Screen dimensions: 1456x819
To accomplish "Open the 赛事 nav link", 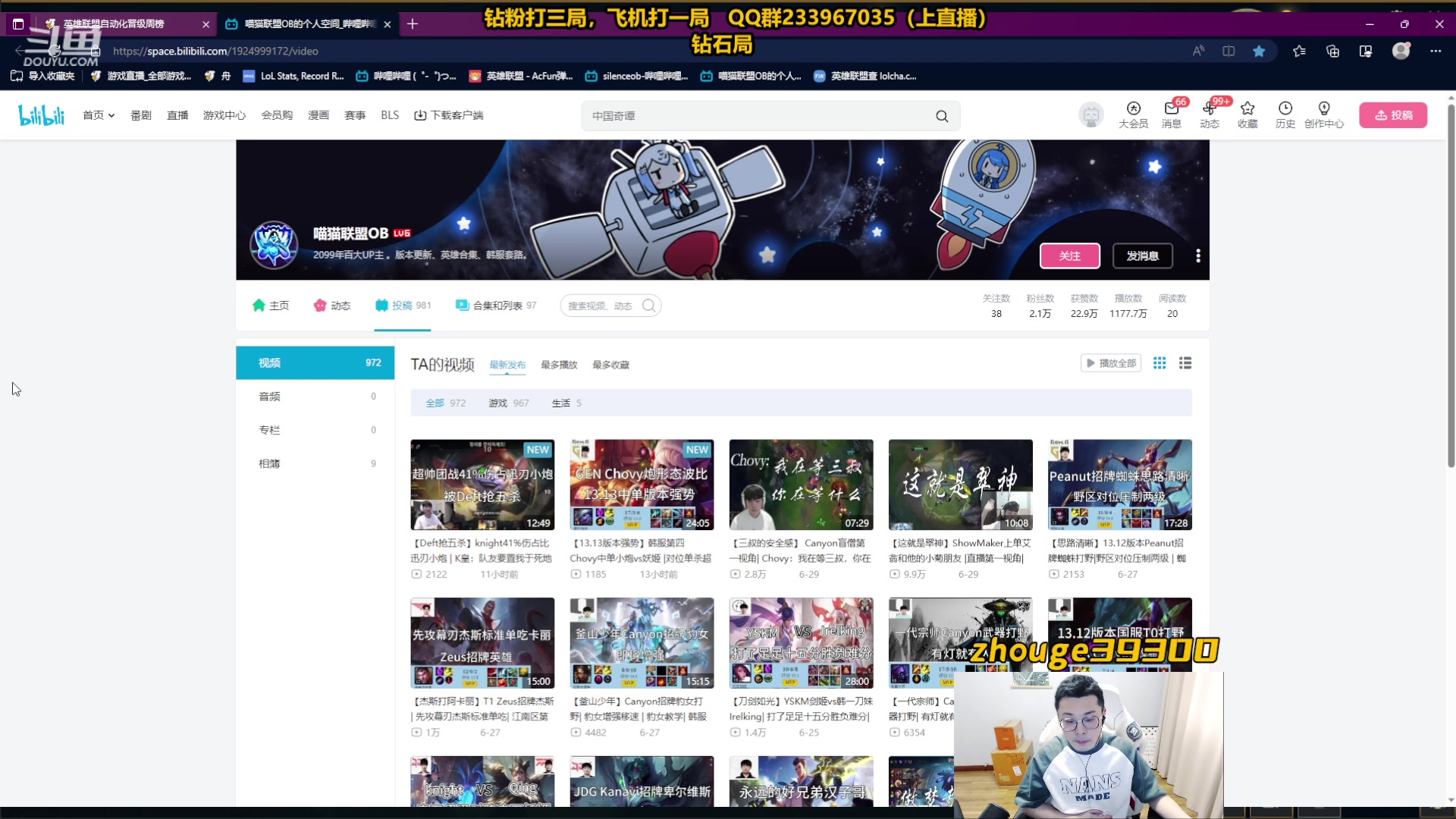I will click(x=355, y=115).
